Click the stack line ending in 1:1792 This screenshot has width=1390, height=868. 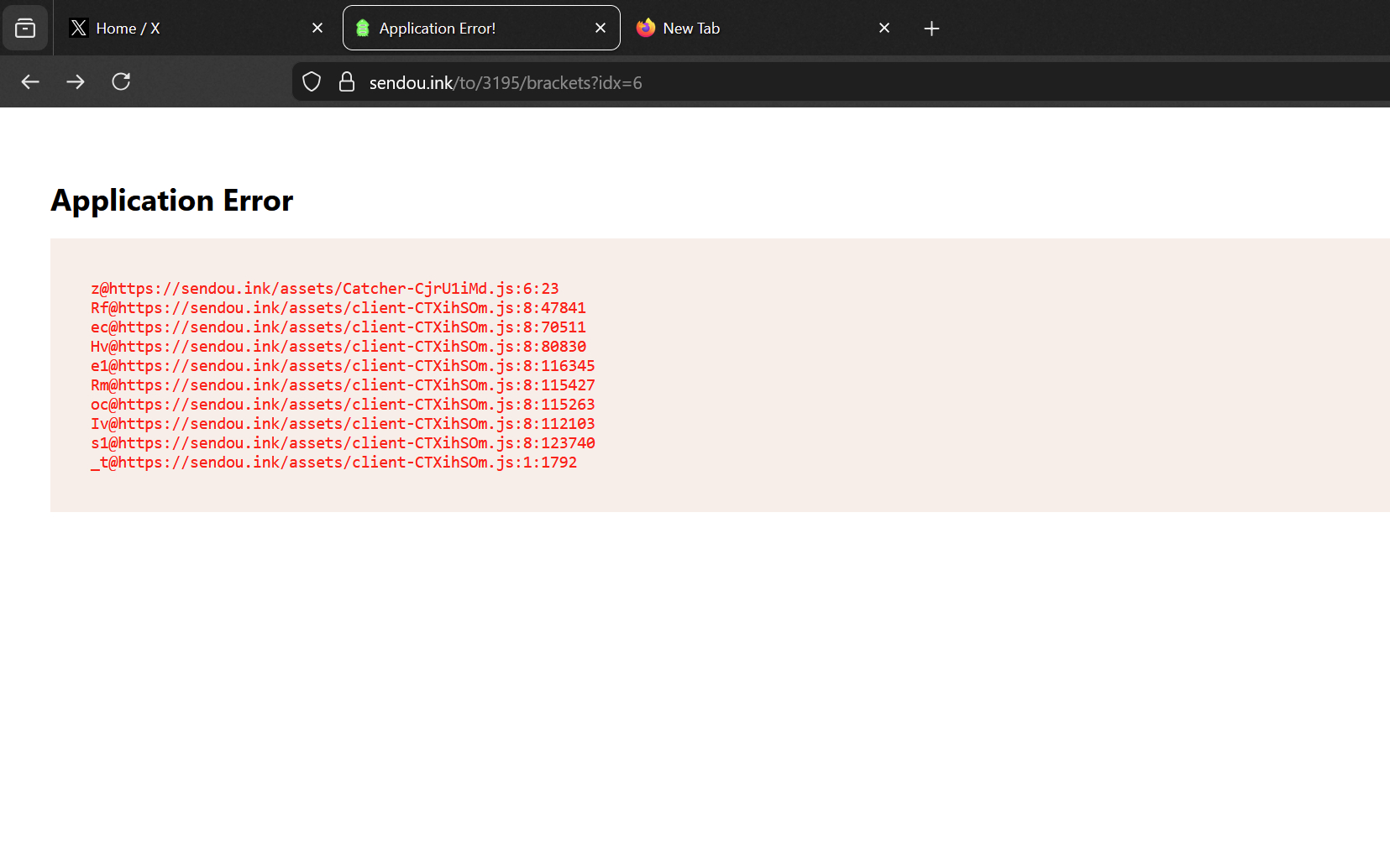(x=334, y=463)
